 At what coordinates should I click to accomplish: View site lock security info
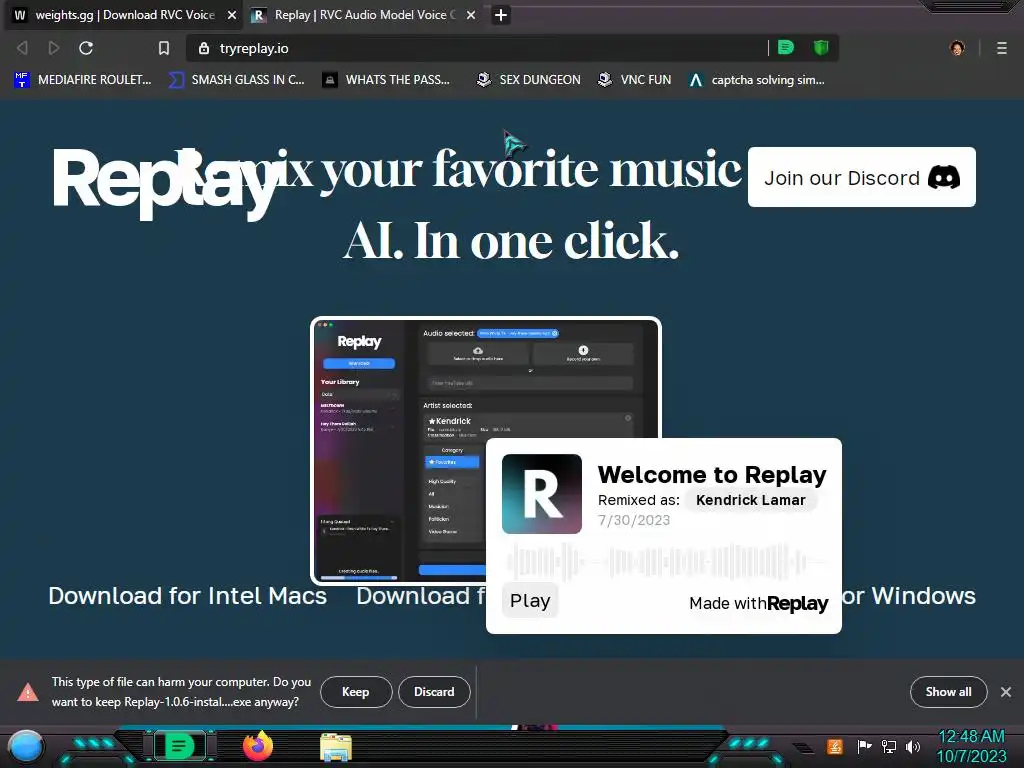(x=204, y=48)
